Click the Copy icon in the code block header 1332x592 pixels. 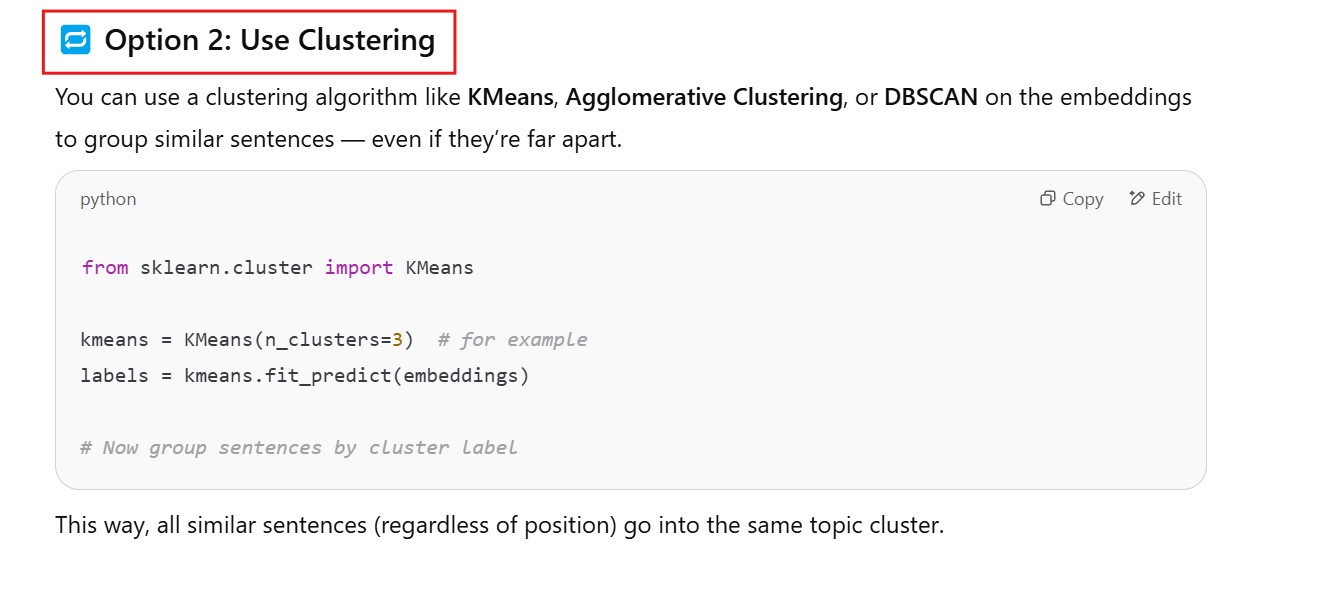tap(1048, 199)
